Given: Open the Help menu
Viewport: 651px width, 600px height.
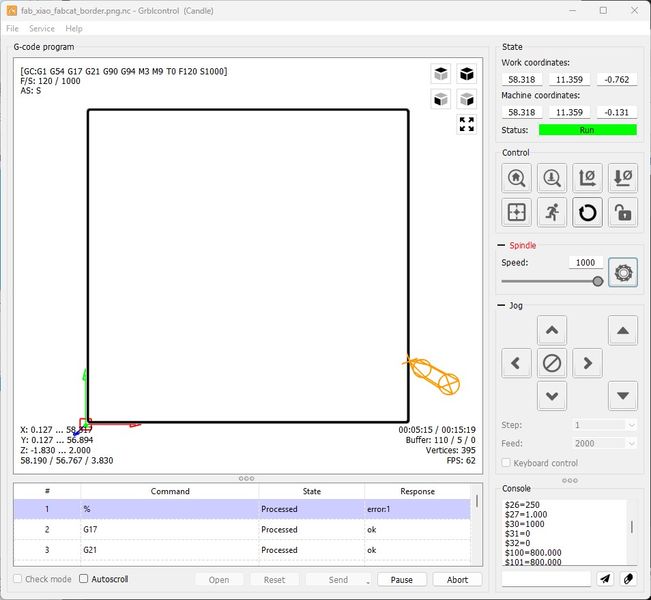Looking at the screenshot, I should (x=74, y=29).
